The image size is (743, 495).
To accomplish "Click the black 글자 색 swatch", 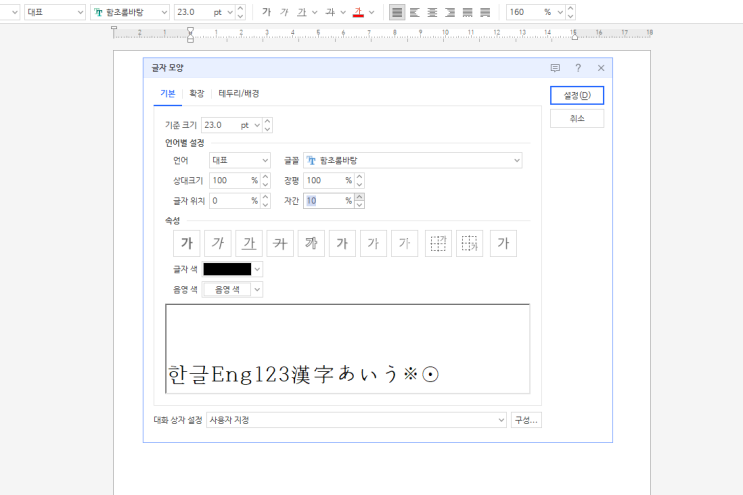I will [x=227, y=269].
